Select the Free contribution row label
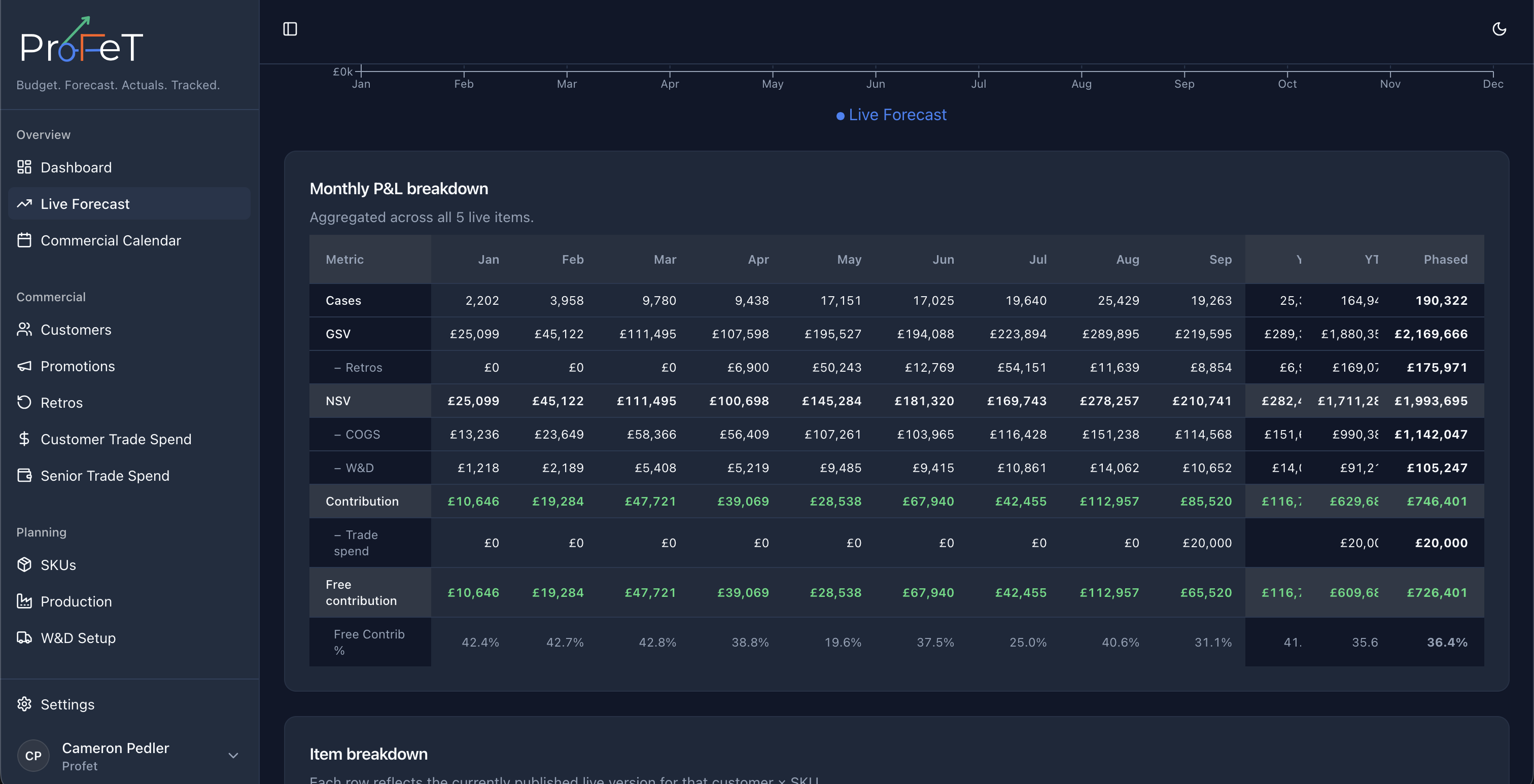Viewport: 1534px width, 784px height. click(x=361, y=592)
